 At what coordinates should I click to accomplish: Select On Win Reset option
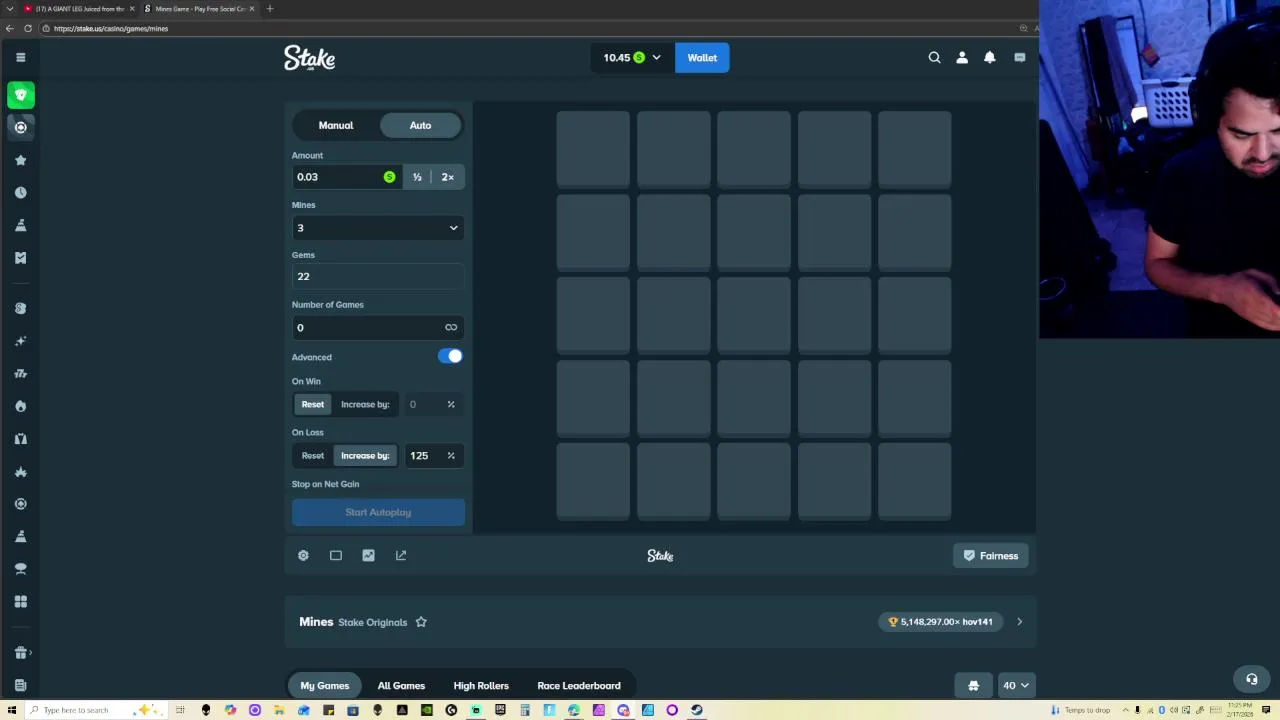pos(313,404)
